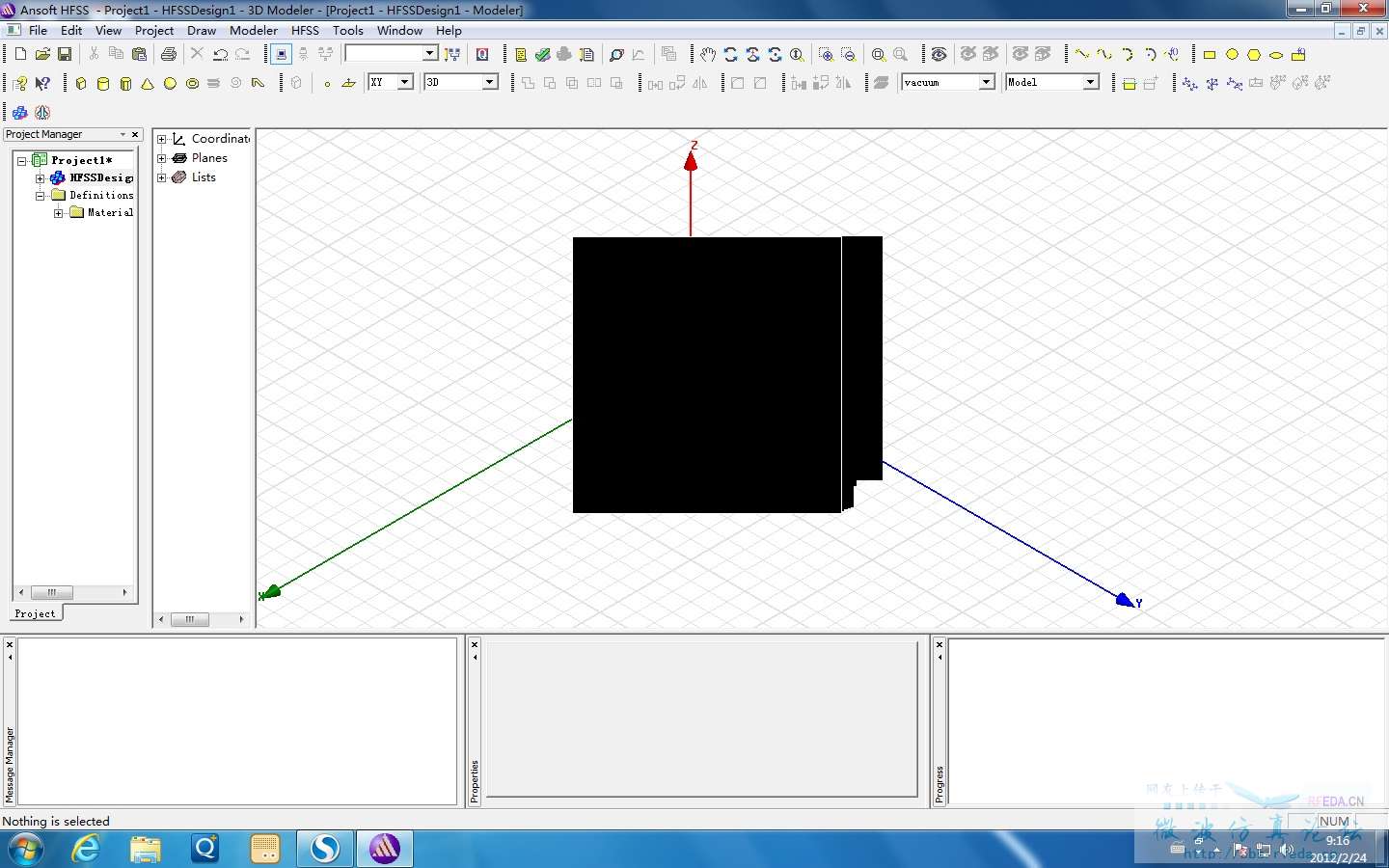
Task: Choose the Draw box tool
Action: [81, 83]
